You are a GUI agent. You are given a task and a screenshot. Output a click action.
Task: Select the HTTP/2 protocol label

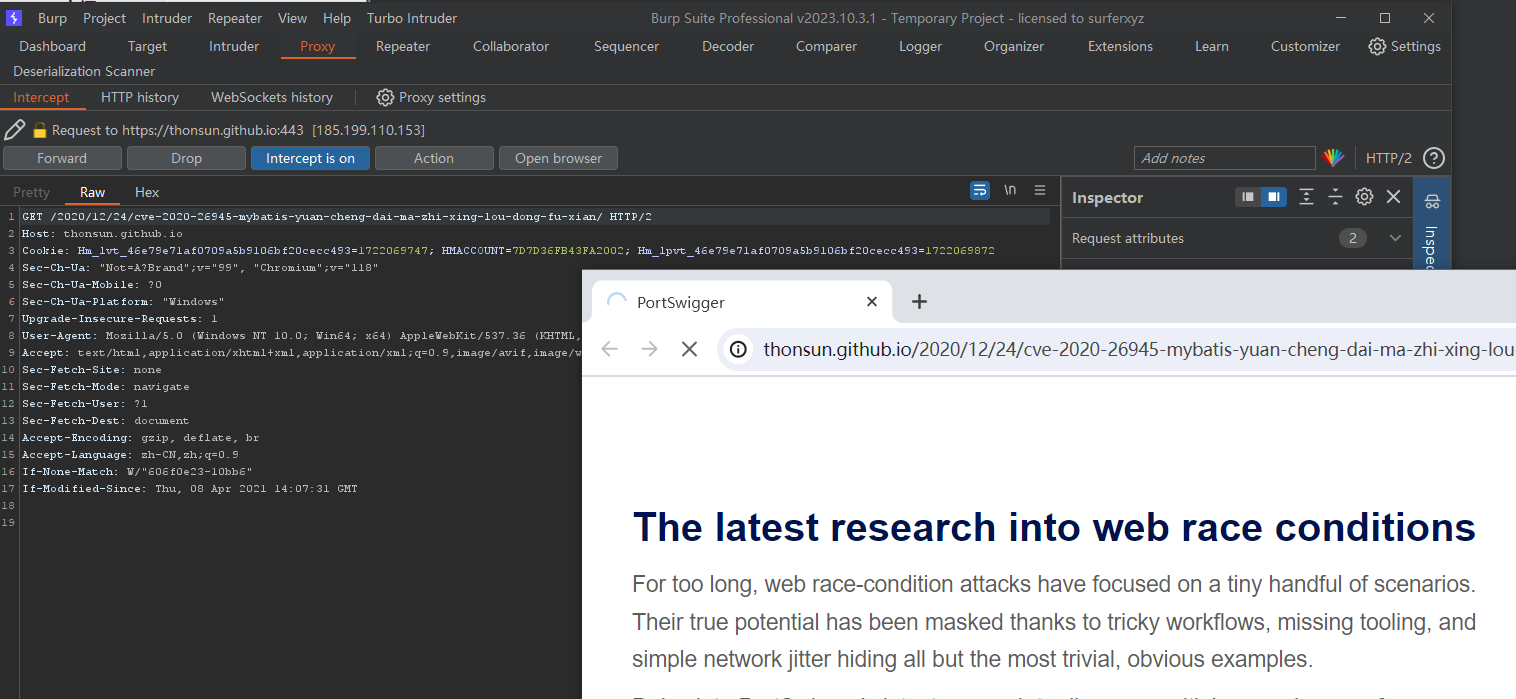coord(1389,158)
